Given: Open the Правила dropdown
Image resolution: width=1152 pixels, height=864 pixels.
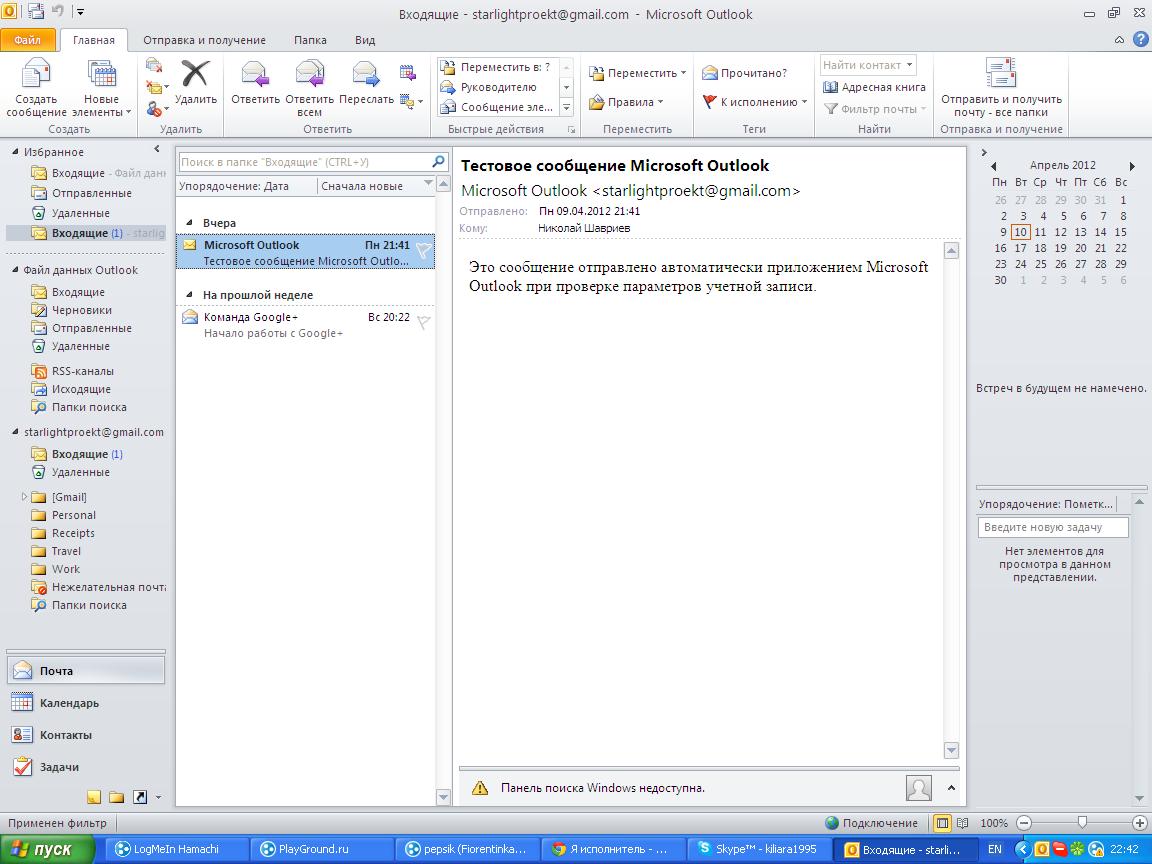Looking at the screenshot, I should [626, 102].
